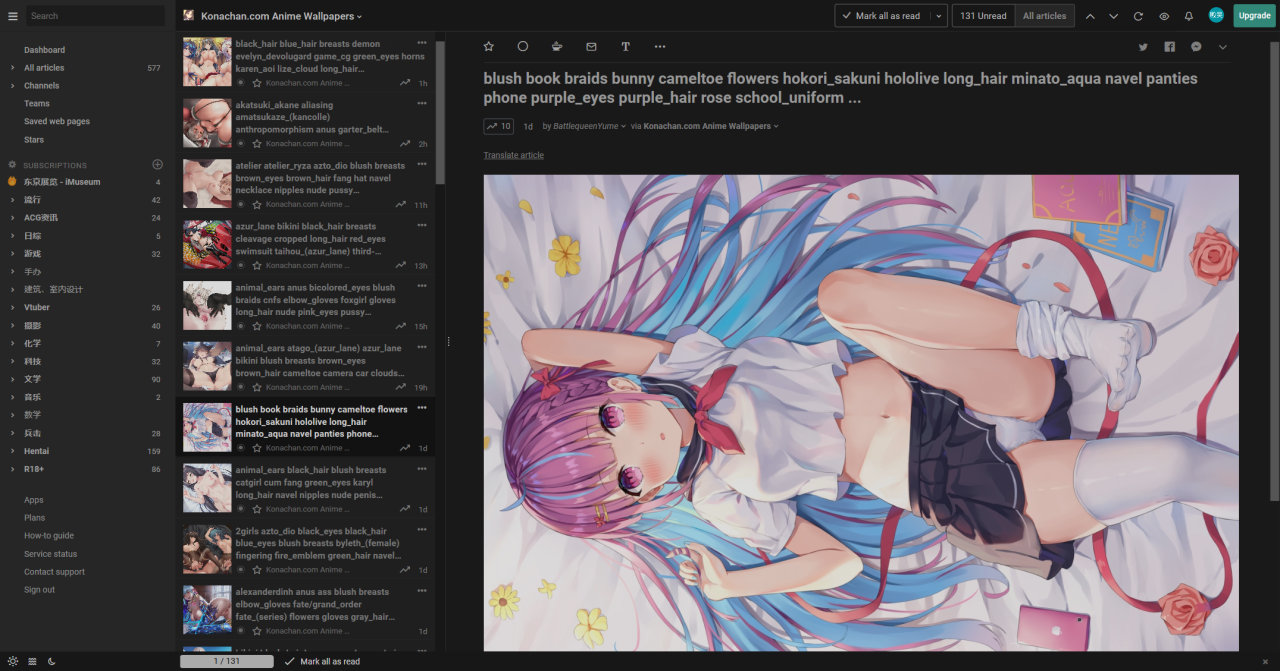Expand the Vtuber folder in sidebar
Screen dimensions: 1280x671
pos(12,307)
